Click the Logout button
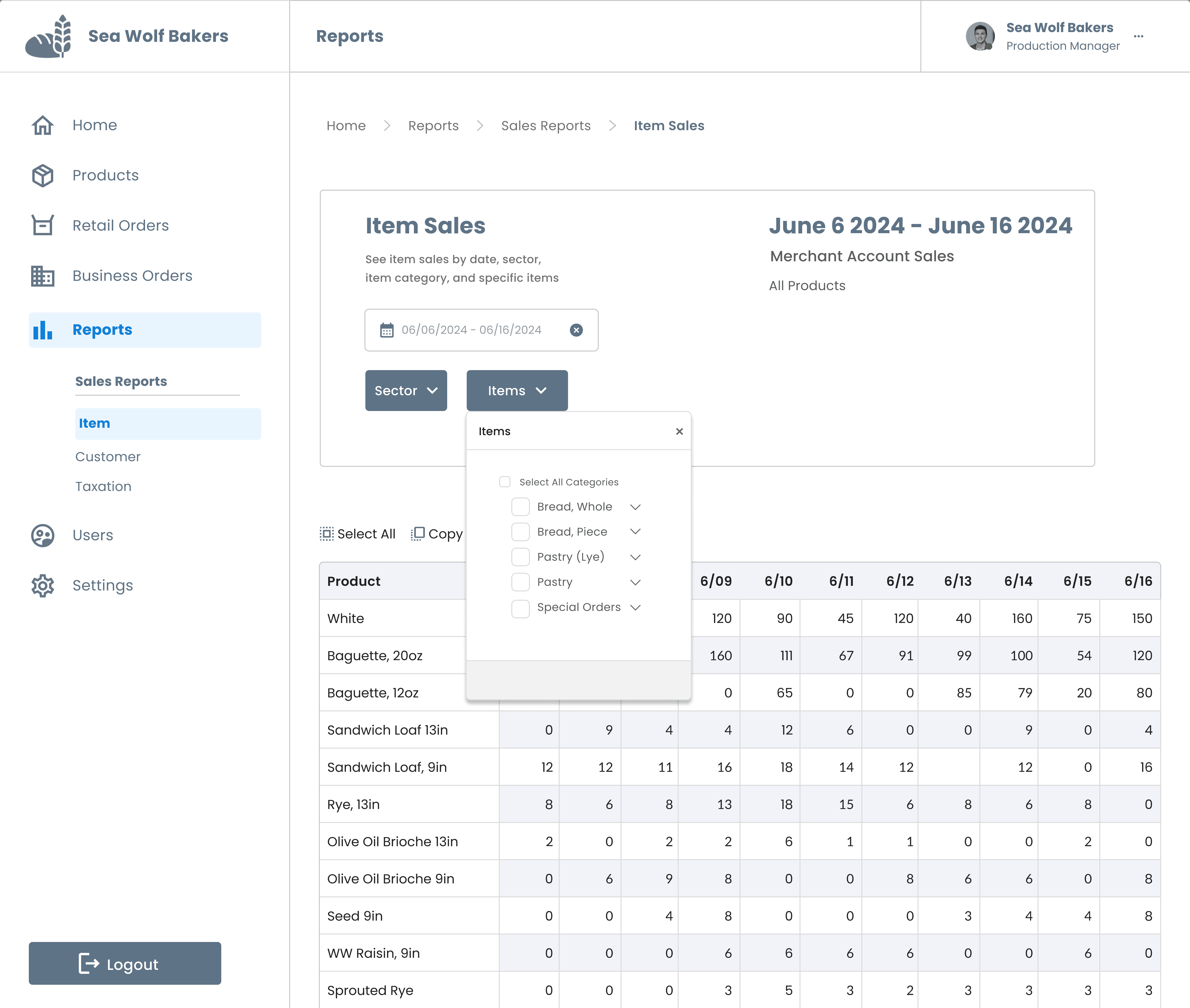Screen dimensions: 1190x1008 coord(125,963)
